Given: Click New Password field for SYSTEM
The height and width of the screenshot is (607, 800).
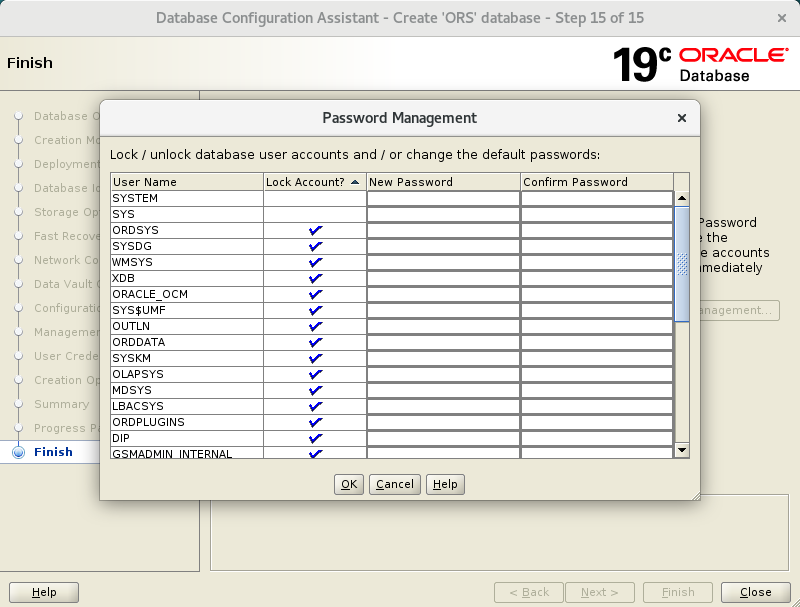Looking at the screenshot, I should 443,198.
